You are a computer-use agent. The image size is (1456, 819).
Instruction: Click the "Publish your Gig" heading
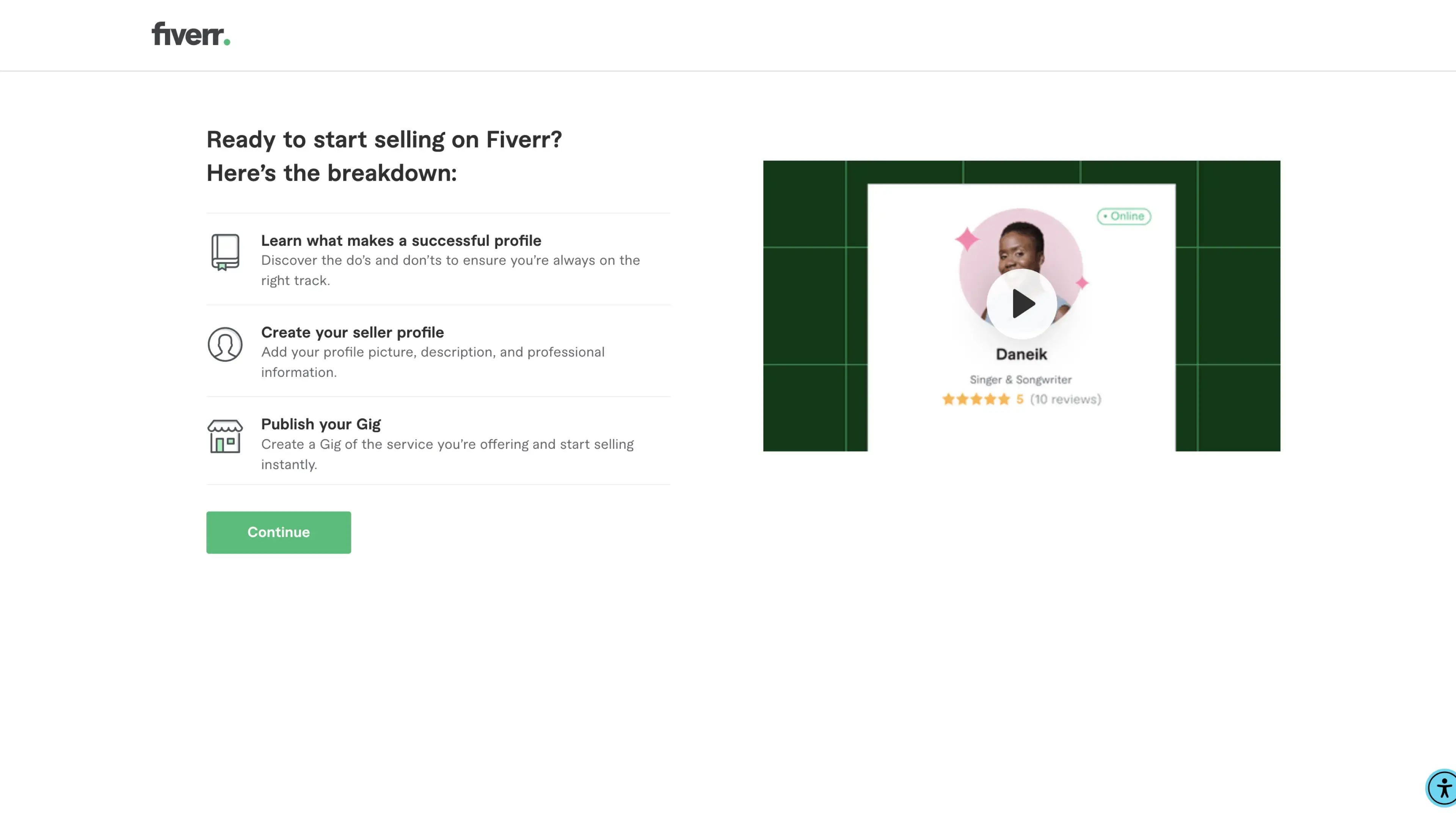point(320,424)
